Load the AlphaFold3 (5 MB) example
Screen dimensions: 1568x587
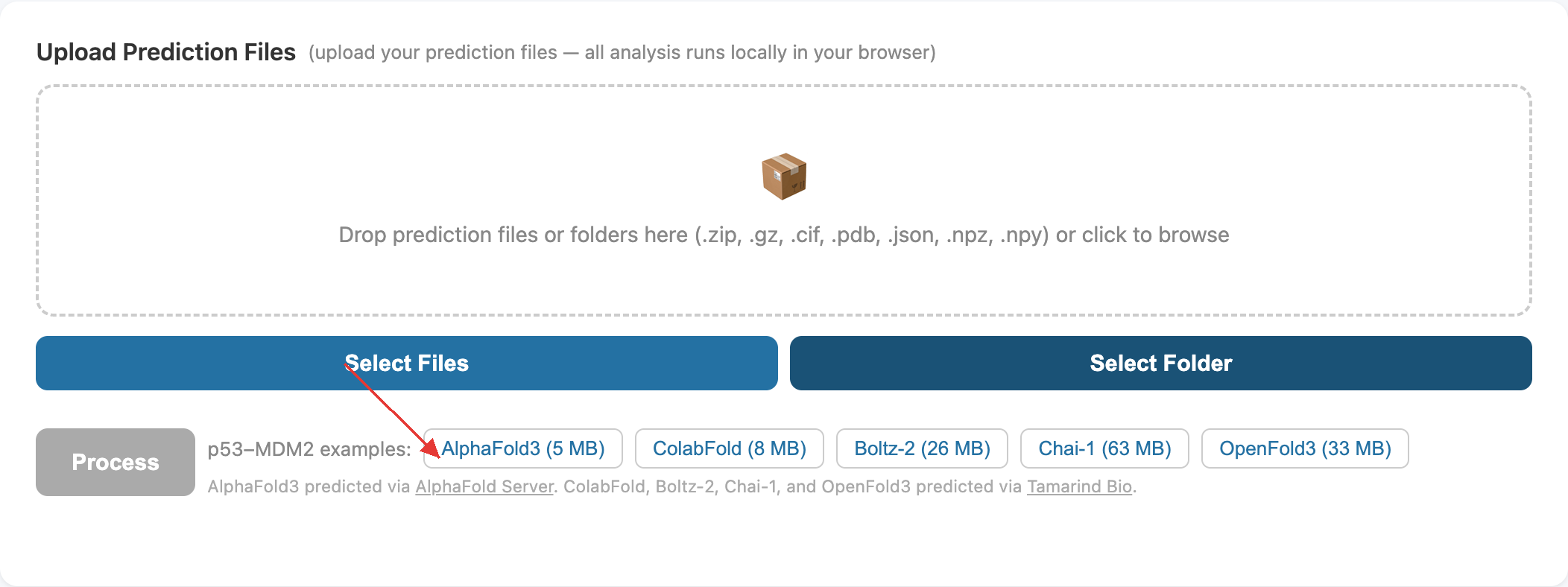tap(523, 448)
